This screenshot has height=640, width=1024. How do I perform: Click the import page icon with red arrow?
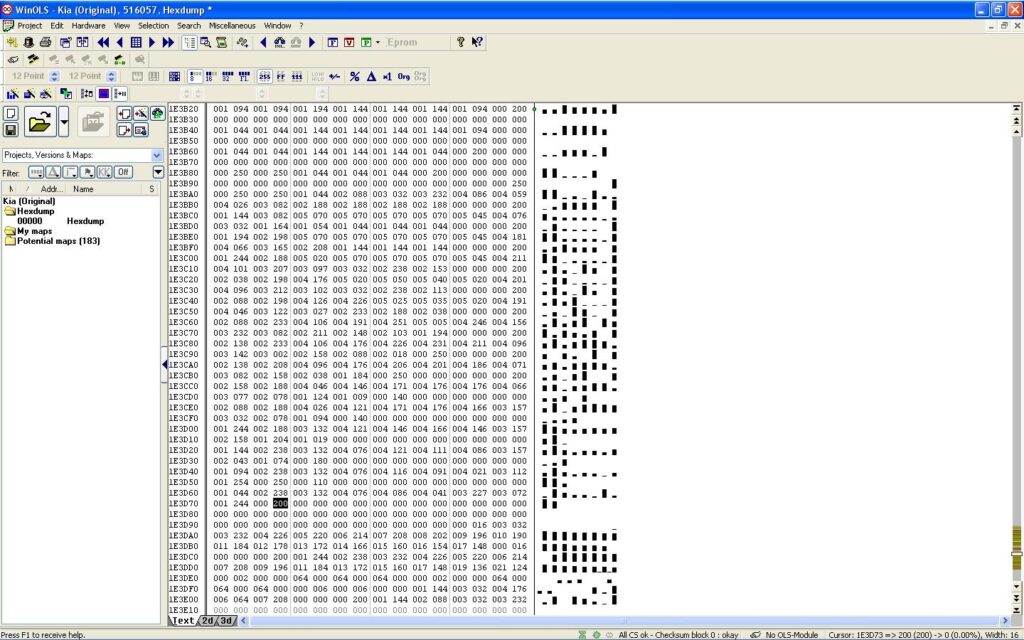click(x=124, y=114)
